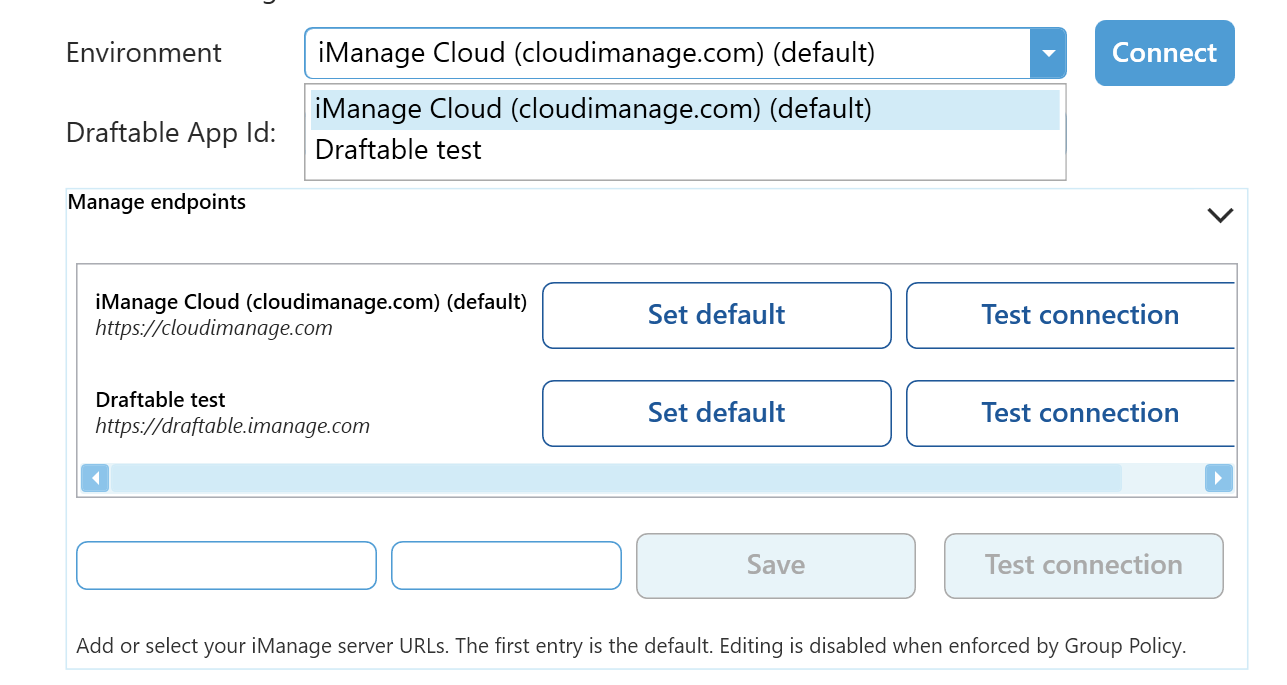Click the horizontal scrollbar left arrow

tap(95, 478)
